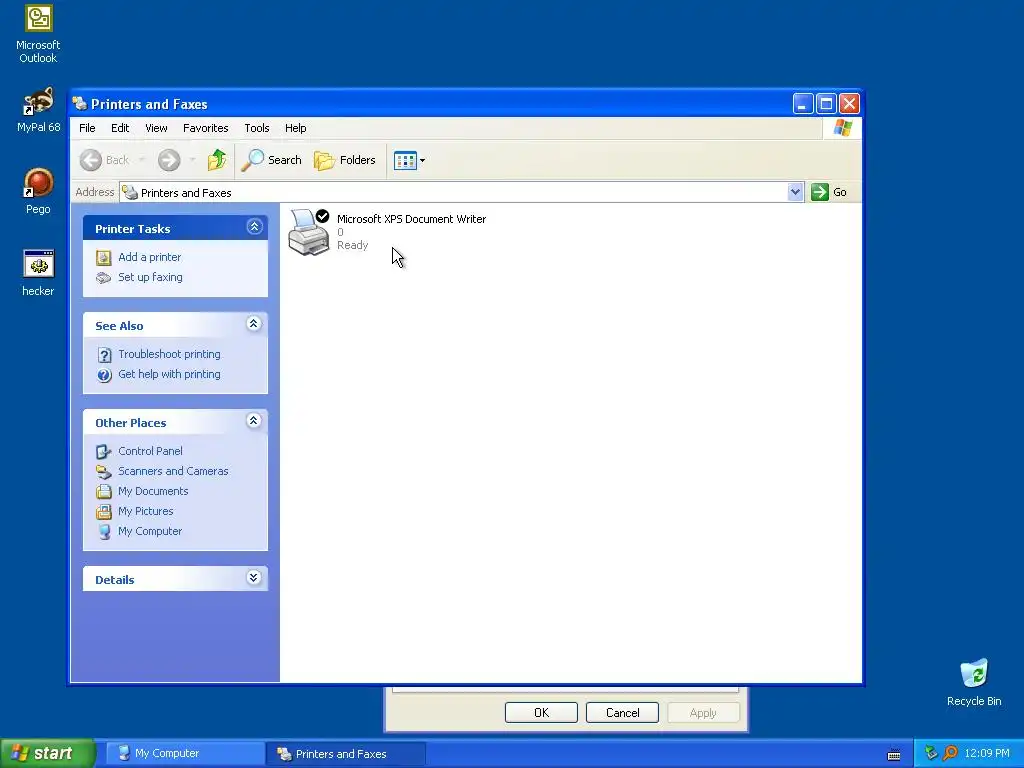This screenshot has height=768, width=1024.
Task: Open the File menu
Action: 87,128
